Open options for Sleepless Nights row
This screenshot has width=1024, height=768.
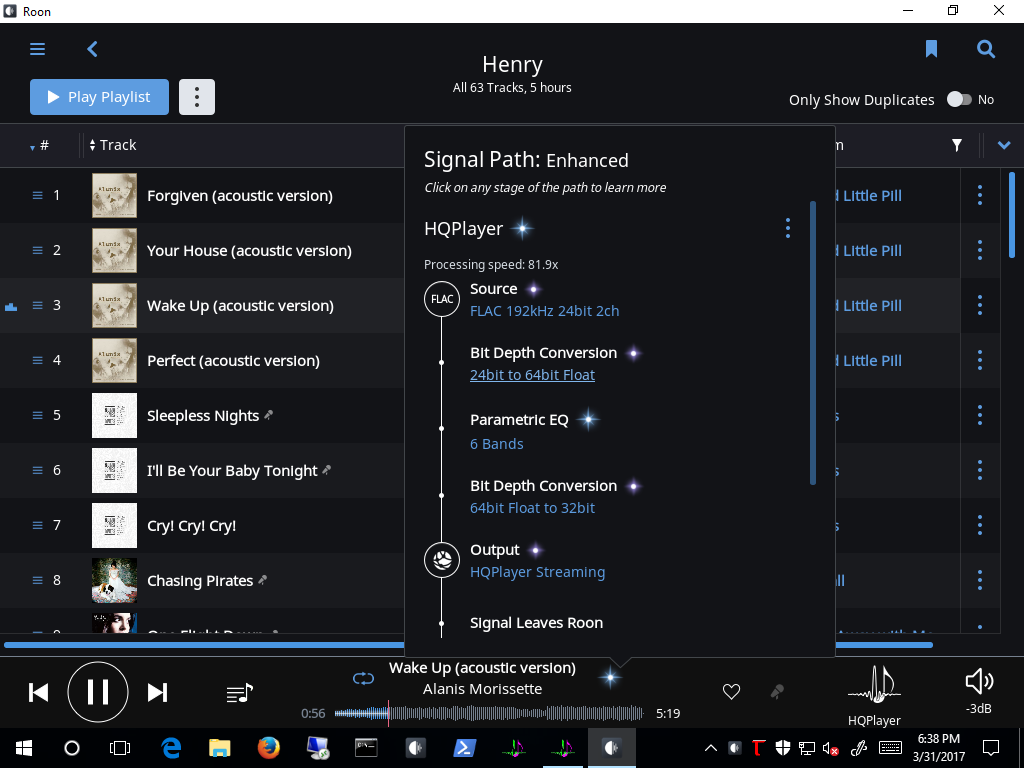click(x=980, y=415)
